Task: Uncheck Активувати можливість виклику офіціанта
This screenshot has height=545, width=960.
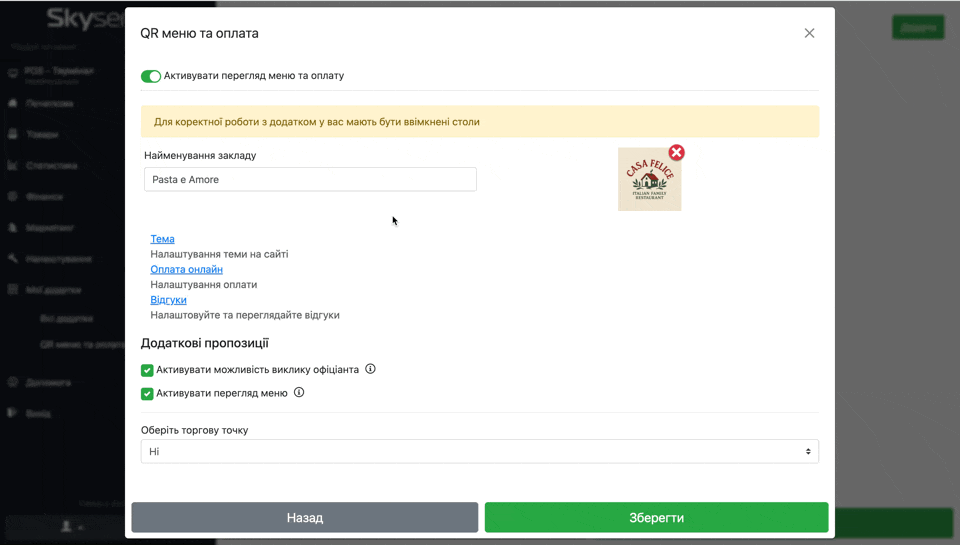Action: point(147,370)
